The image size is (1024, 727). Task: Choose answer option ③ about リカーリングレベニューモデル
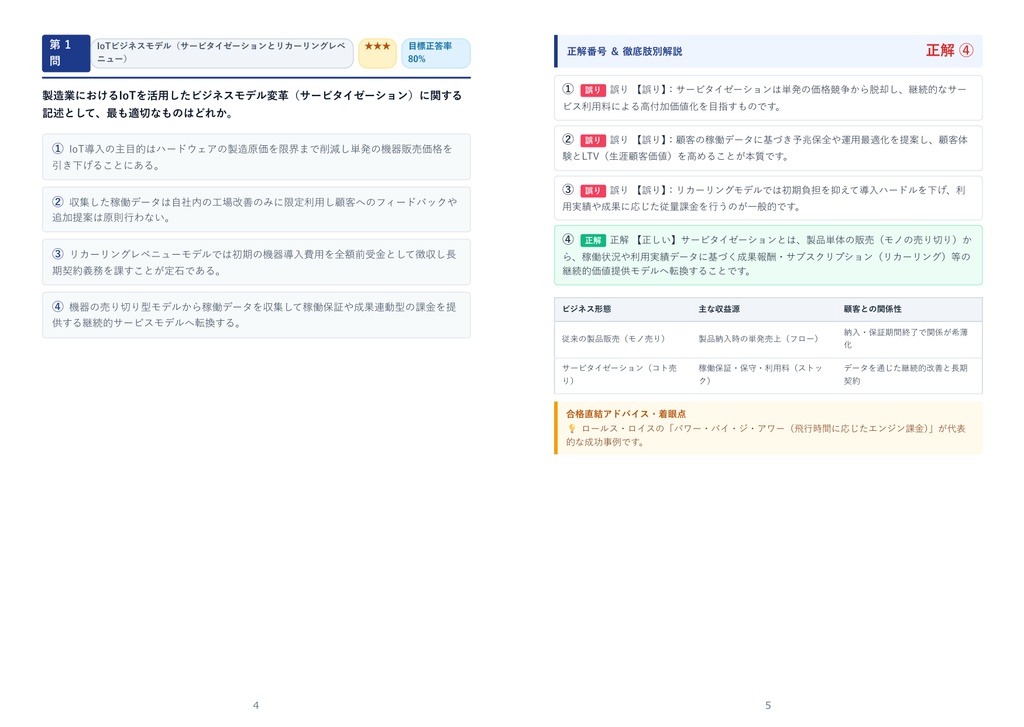click(x=256, y=262)
